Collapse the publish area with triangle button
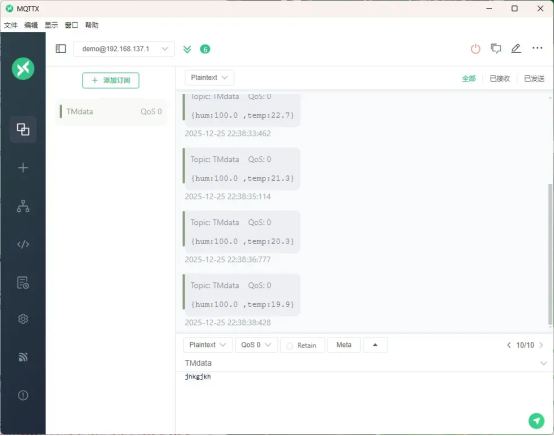This screenshot has height=436, width=554. tap(375, 345)
